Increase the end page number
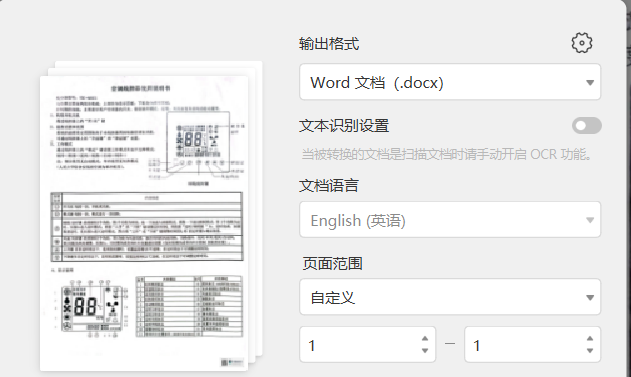 pos(590,338)
